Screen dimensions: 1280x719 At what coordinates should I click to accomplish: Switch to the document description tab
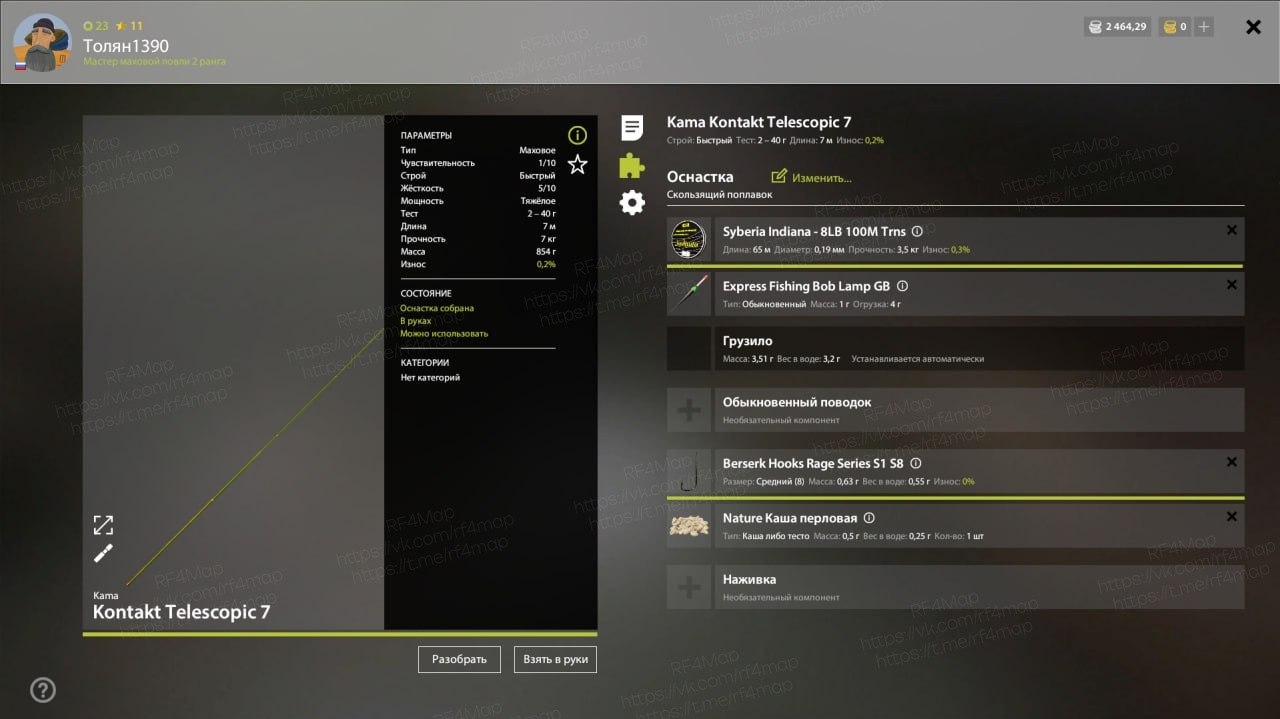point(632,127)
